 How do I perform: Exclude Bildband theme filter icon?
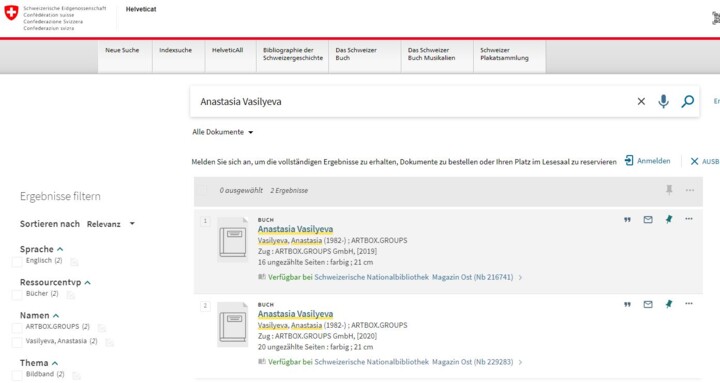click(x=76, y=376)
